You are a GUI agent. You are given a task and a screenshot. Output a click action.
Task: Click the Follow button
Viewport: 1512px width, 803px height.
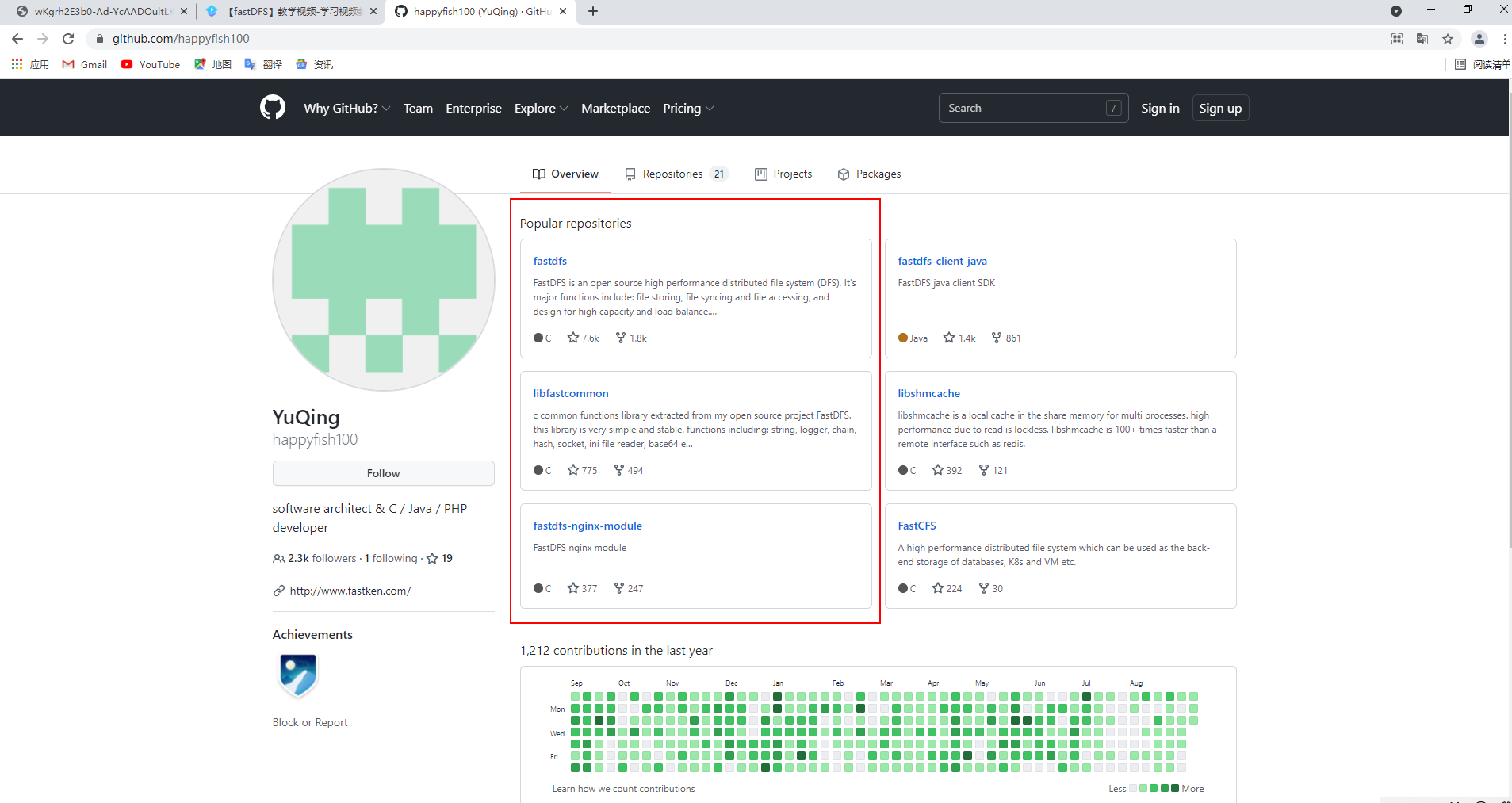click(384, 473)
